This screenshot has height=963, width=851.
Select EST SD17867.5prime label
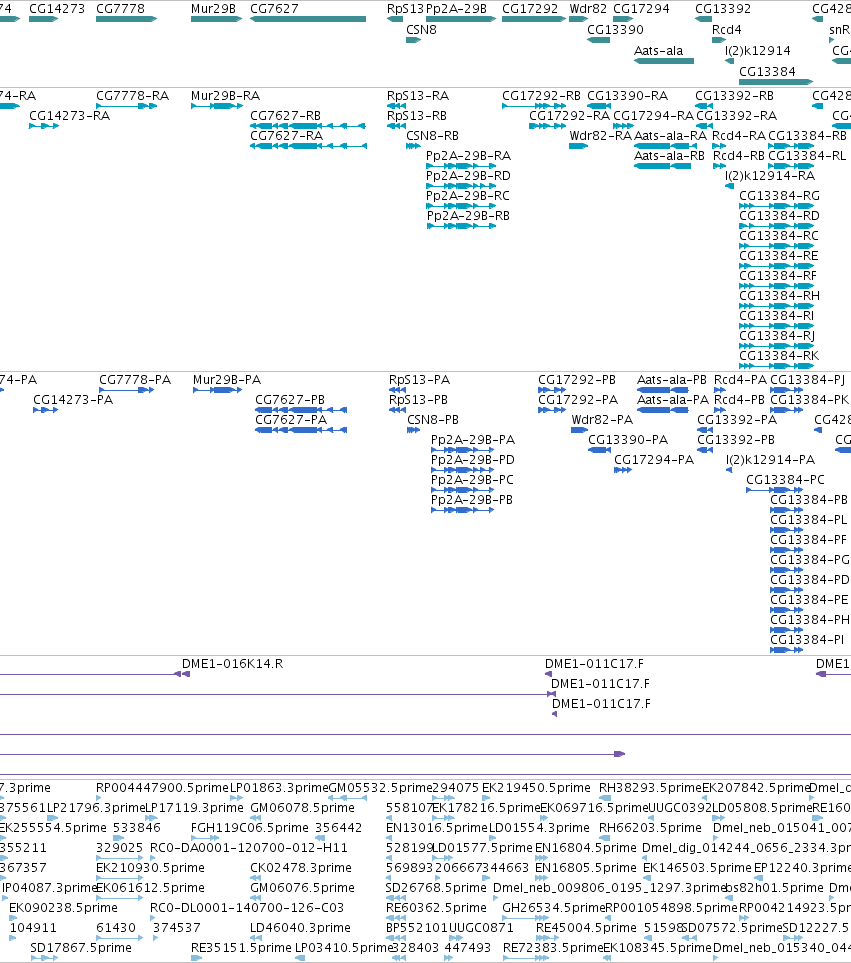pyautogui.click(x=80, y=948)
